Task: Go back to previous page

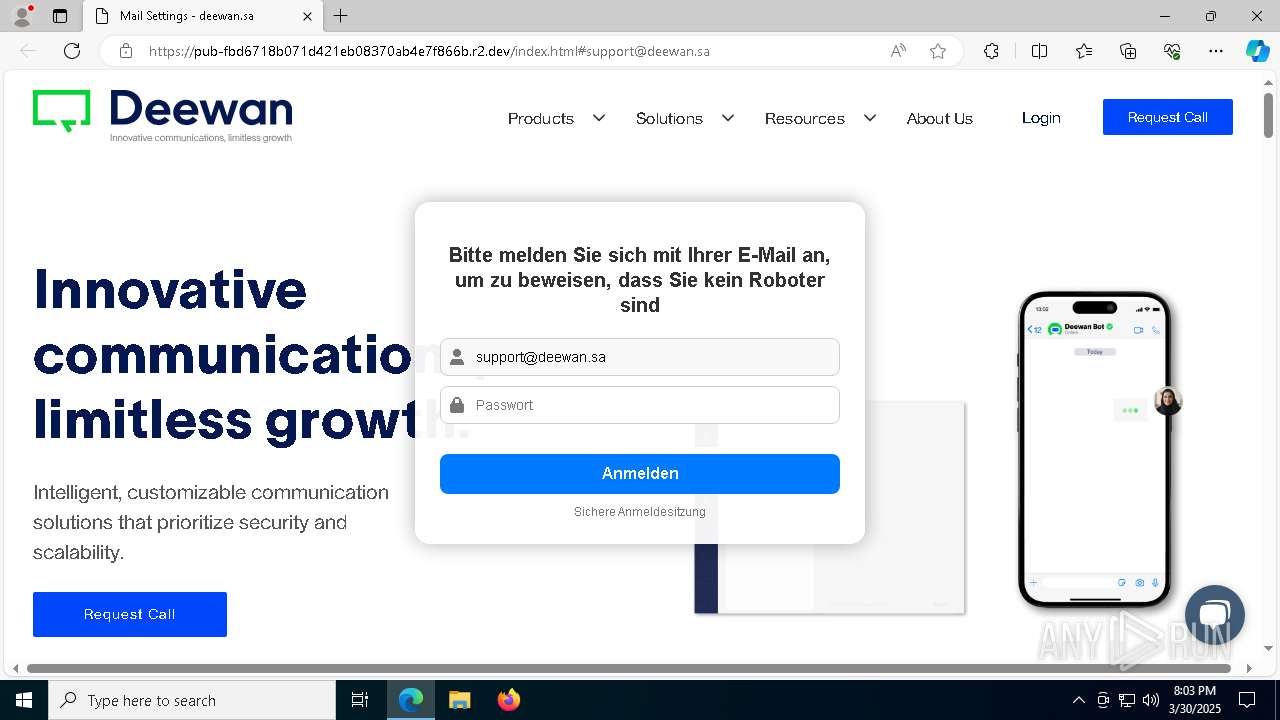Action: tap(28, 51)
